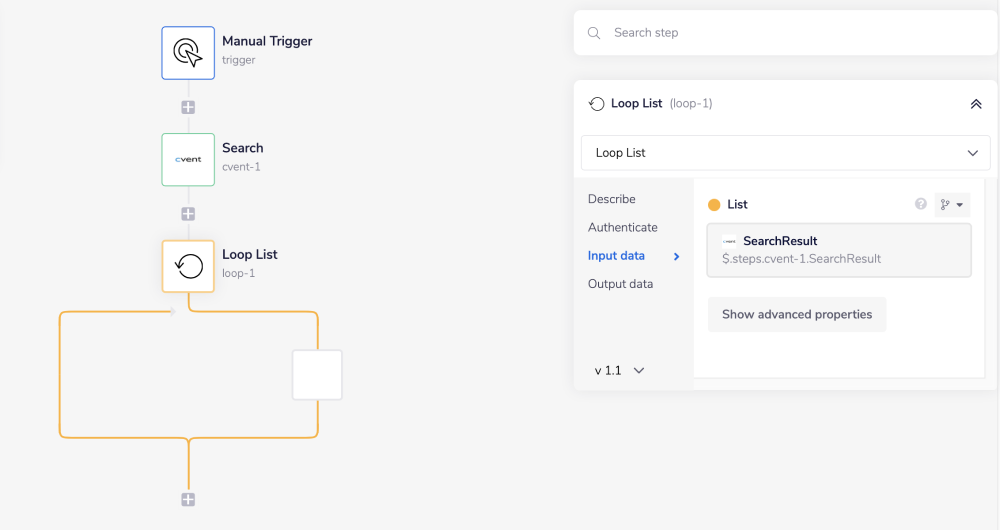Add step between Manual Trigger and Search
Viewport: 1000px width, 531px height.
pos(188,107)
